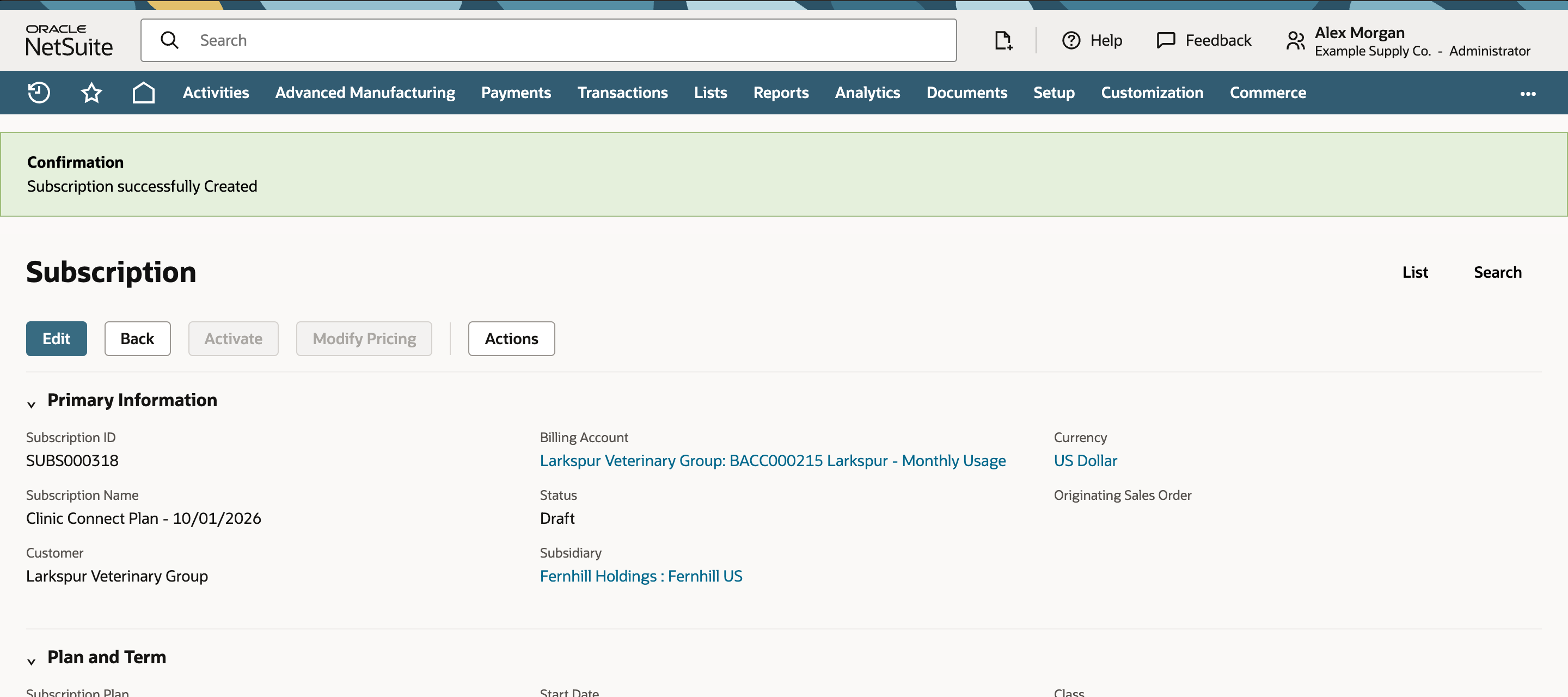Screen dimensions: 1568x697
Task: Select the Subscription ID value SUBS000318
Action: [72, 460]
